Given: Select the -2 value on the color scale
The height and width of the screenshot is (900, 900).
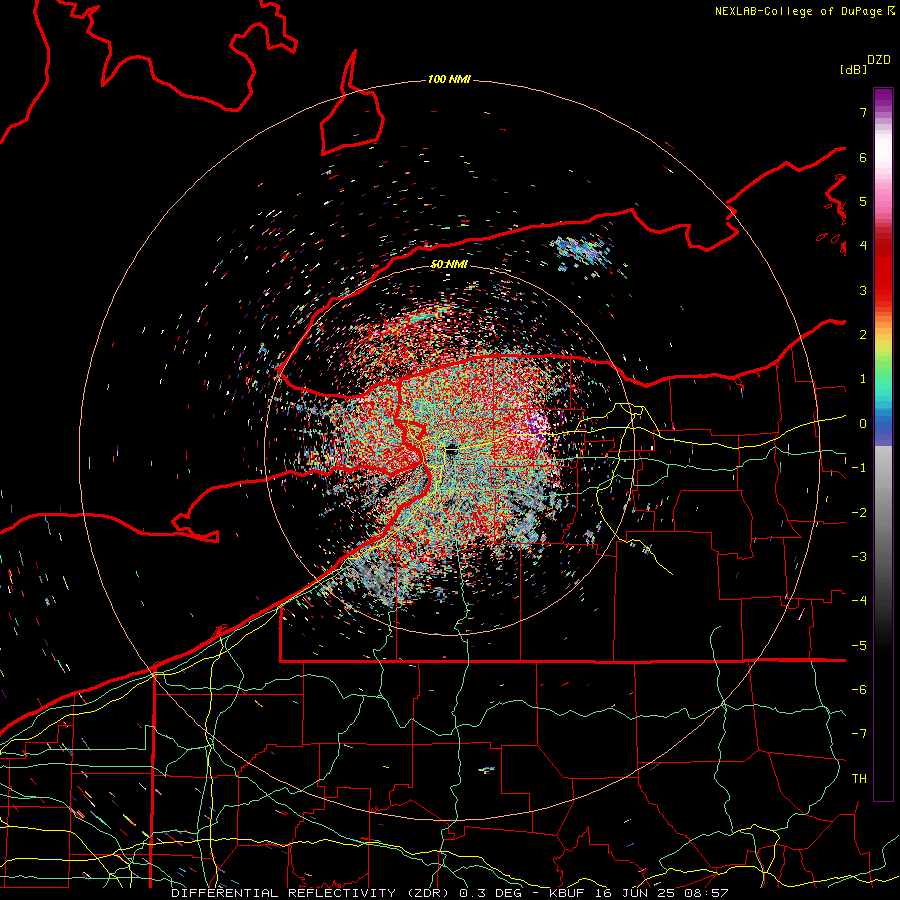Looking at the screenshot, I should point(859,513).
